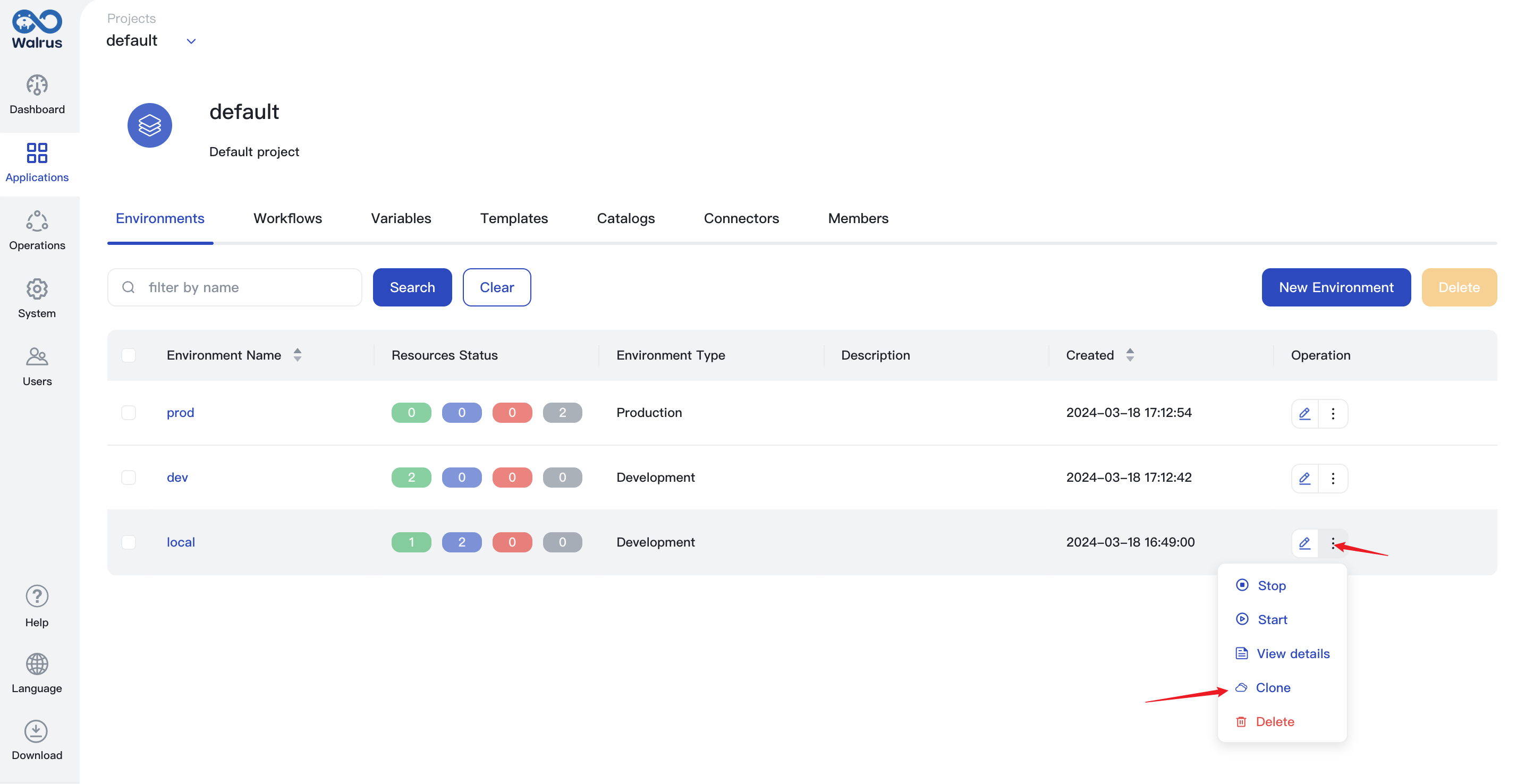The height and width of the screenshot is (784, 1525).
Task: Click the edit pencil icon for prod
Action: coord(1304,412)
